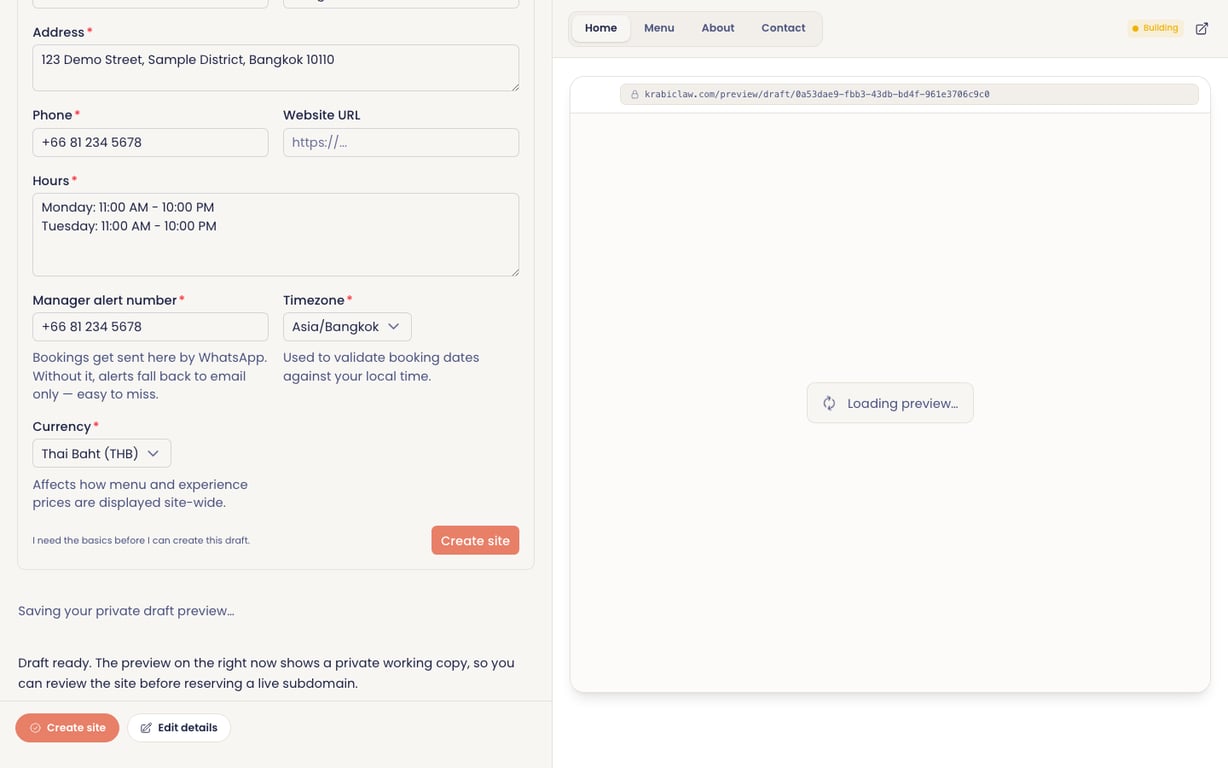
Task: Click the spinning loading icon in preview
Action: point(829,403)
